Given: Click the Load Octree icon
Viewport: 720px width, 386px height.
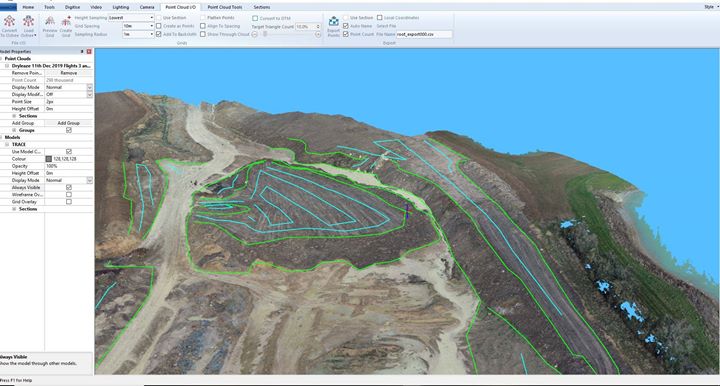Looking at the screenshot, I should click(28, 22).
